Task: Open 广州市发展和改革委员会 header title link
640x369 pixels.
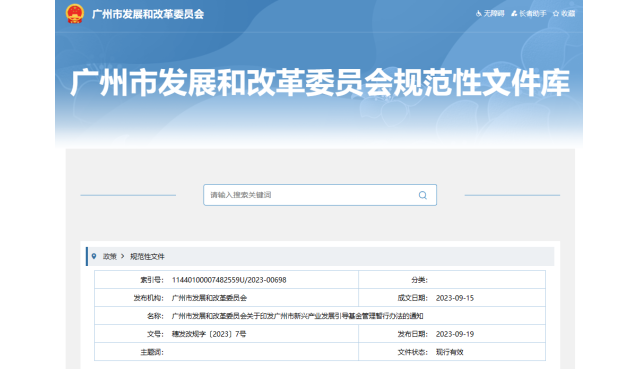Action: [148, 14]
